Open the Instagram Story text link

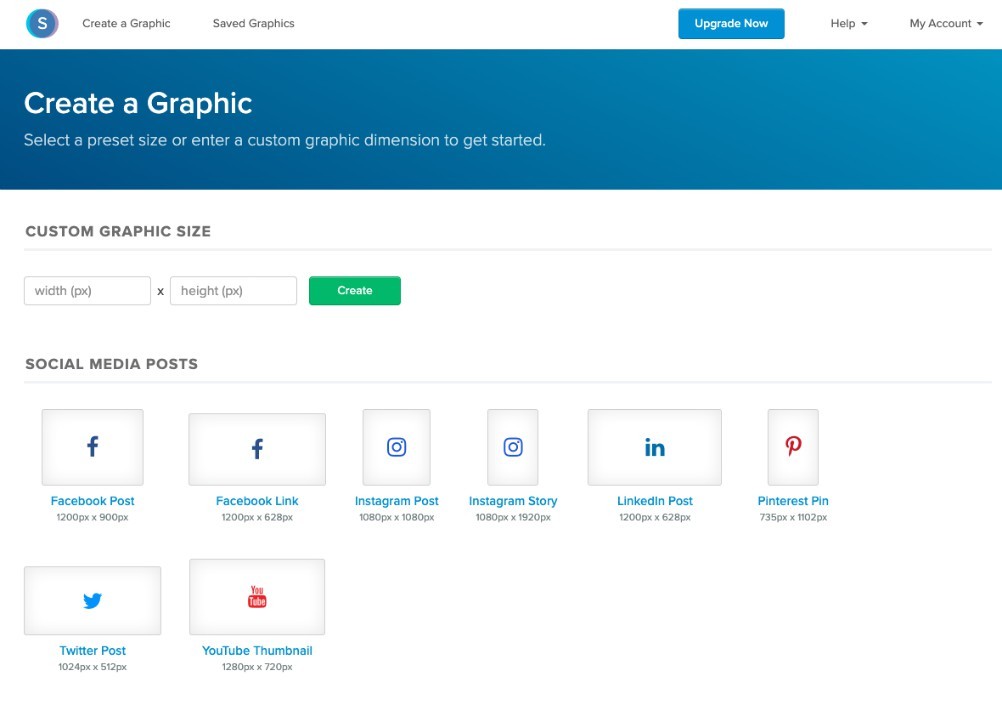pyautogui.click(x=513, y=501)
